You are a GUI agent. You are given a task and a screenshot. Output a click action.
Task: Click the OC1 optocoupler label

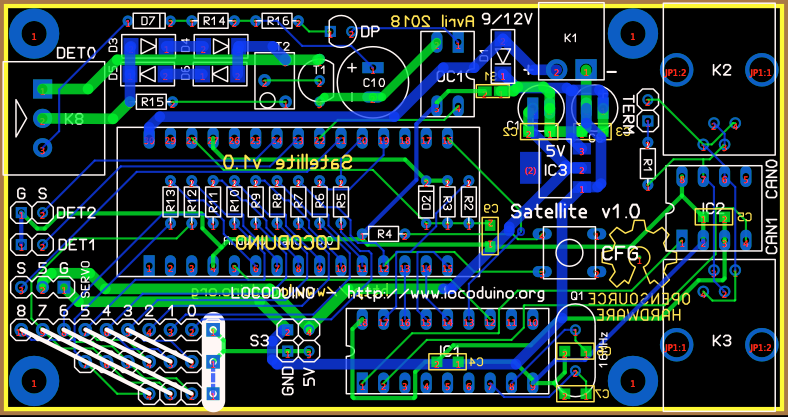(449, 77)
